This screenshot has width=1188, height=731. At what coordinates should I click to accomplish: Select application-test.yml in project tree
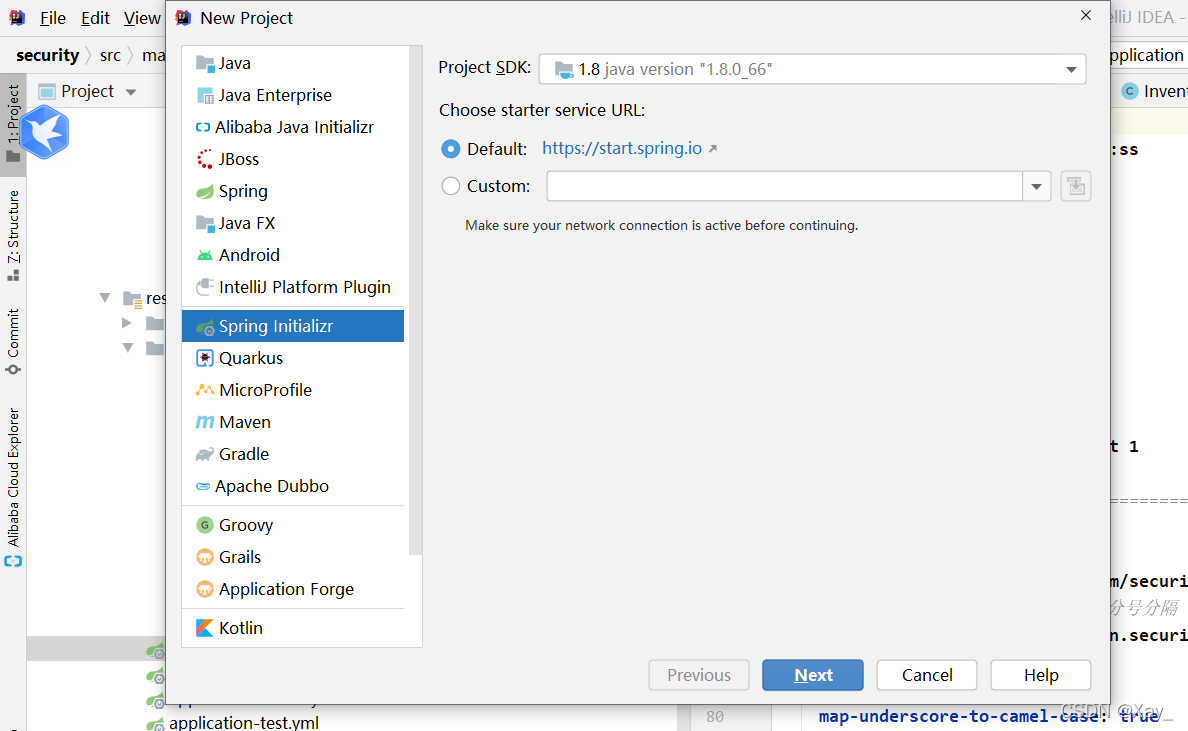pos(243,723)
